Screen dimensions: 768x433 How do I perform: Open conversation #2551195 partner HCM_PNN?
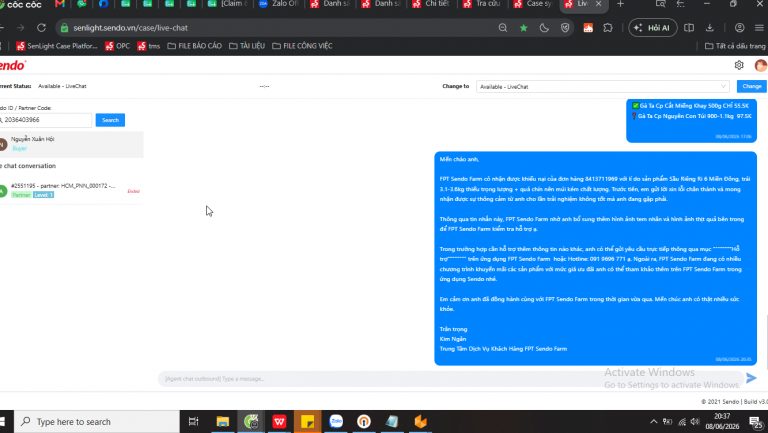(x=72, y=190)
